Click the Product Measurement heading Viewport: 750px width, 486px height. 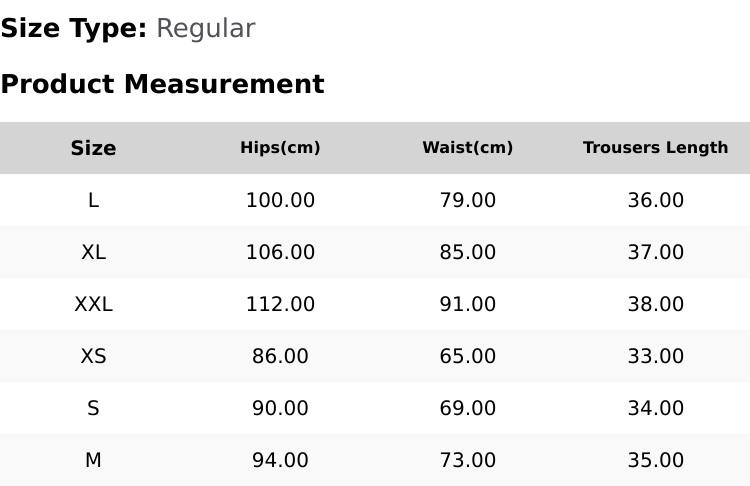163,84
